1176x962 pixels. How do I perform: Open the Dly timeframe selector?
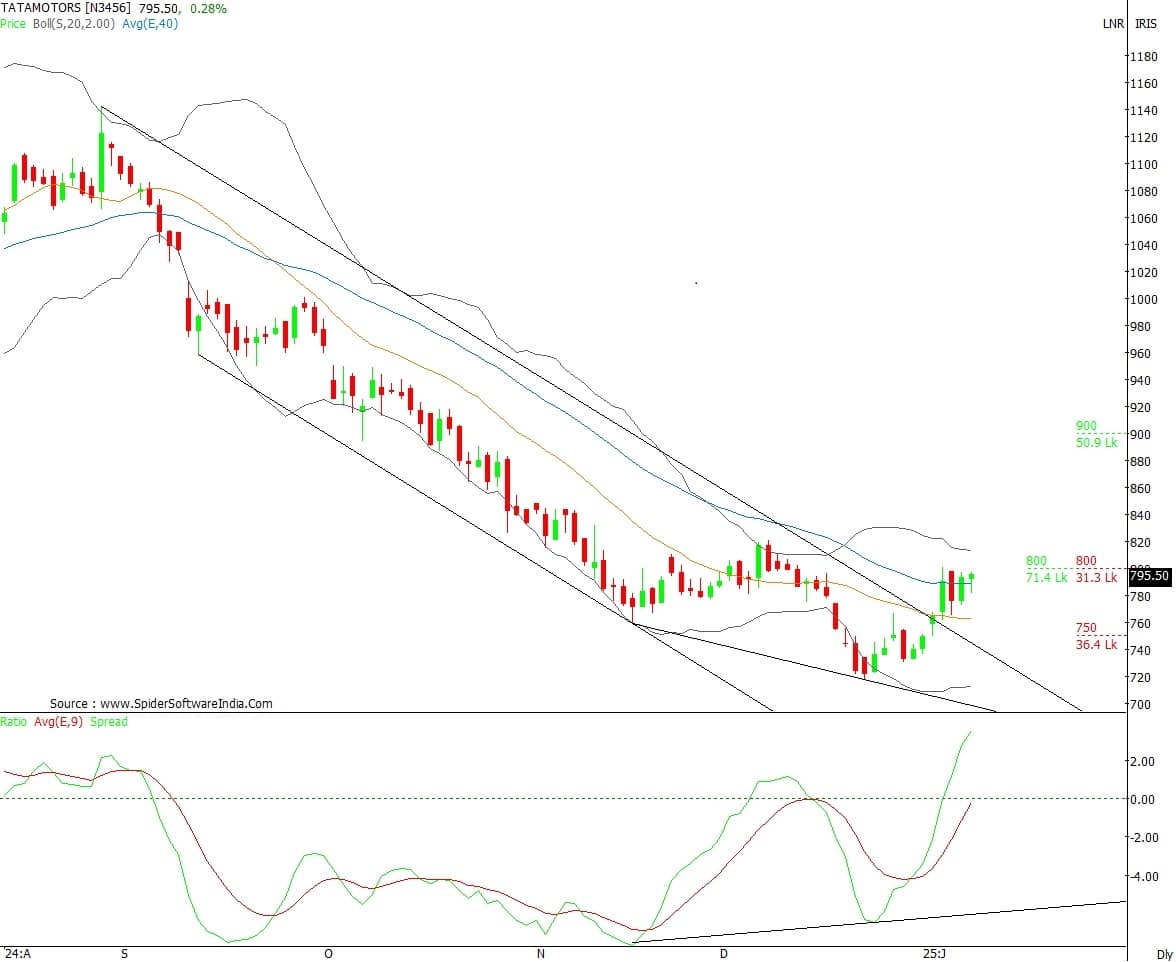point(1163,954)
